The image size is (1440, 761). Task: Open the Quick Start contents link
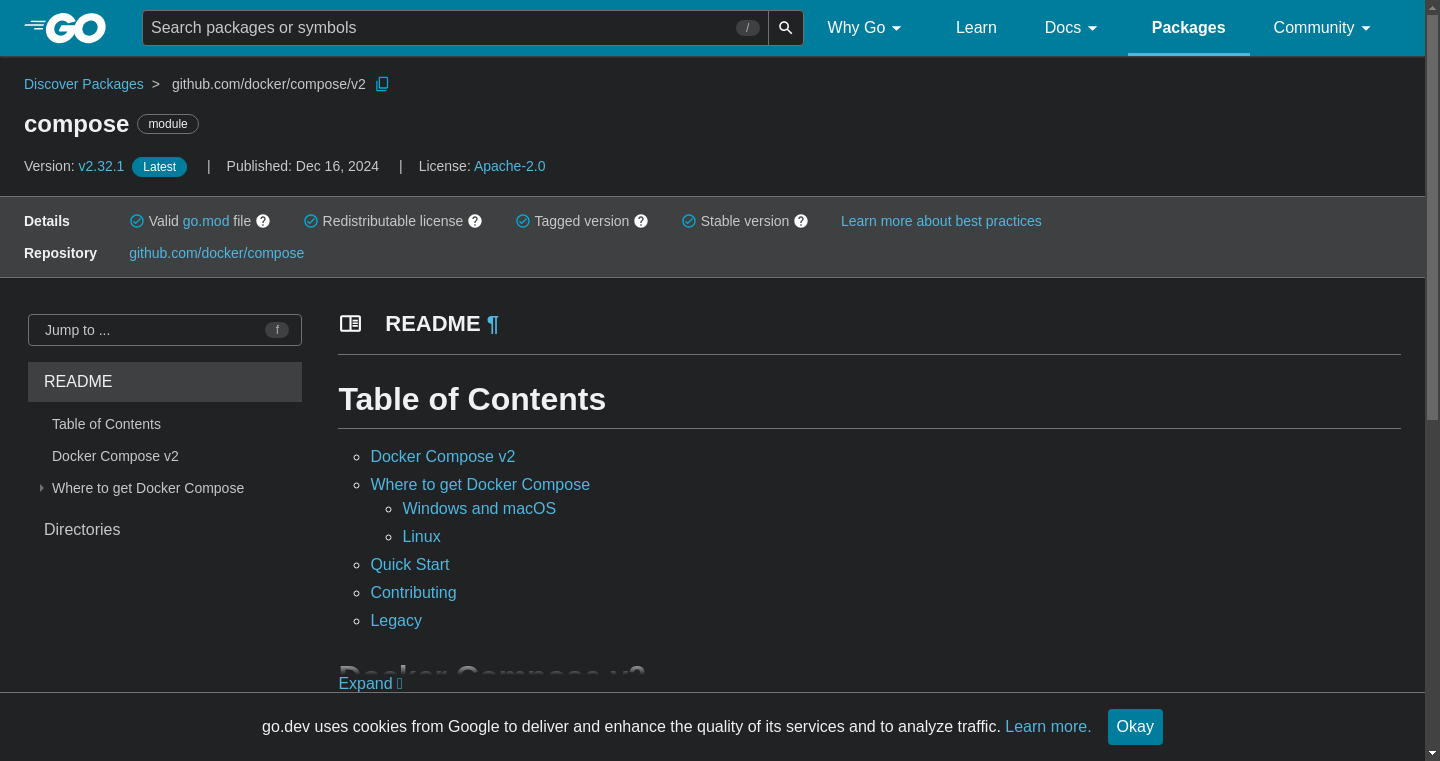(410, 564)
